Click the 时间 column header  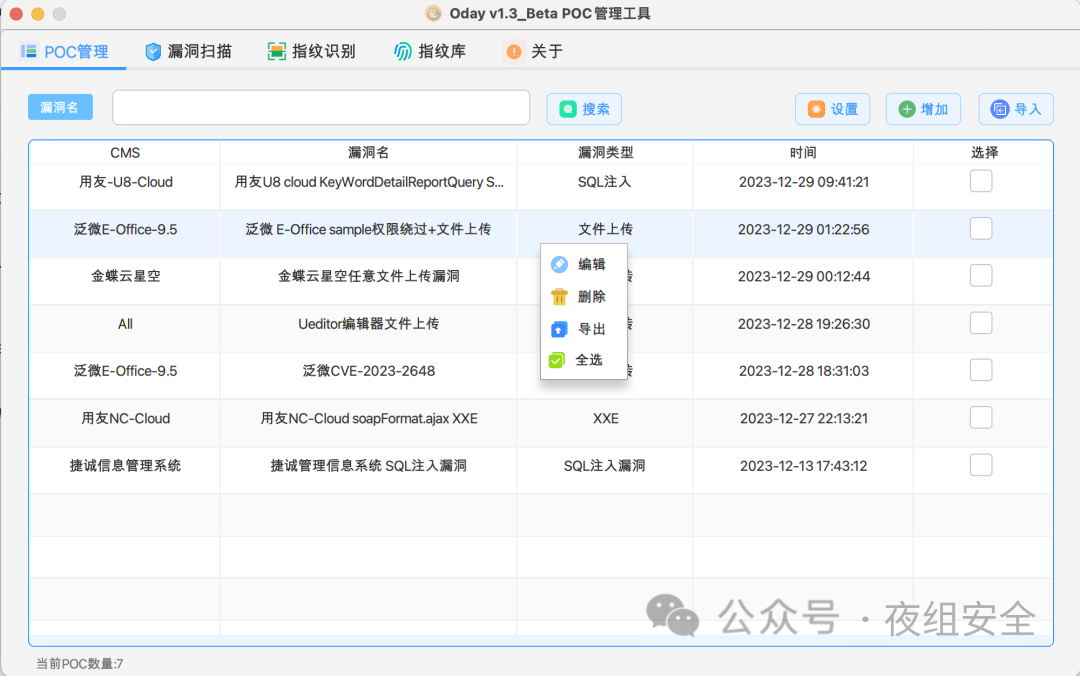(803, 152)
